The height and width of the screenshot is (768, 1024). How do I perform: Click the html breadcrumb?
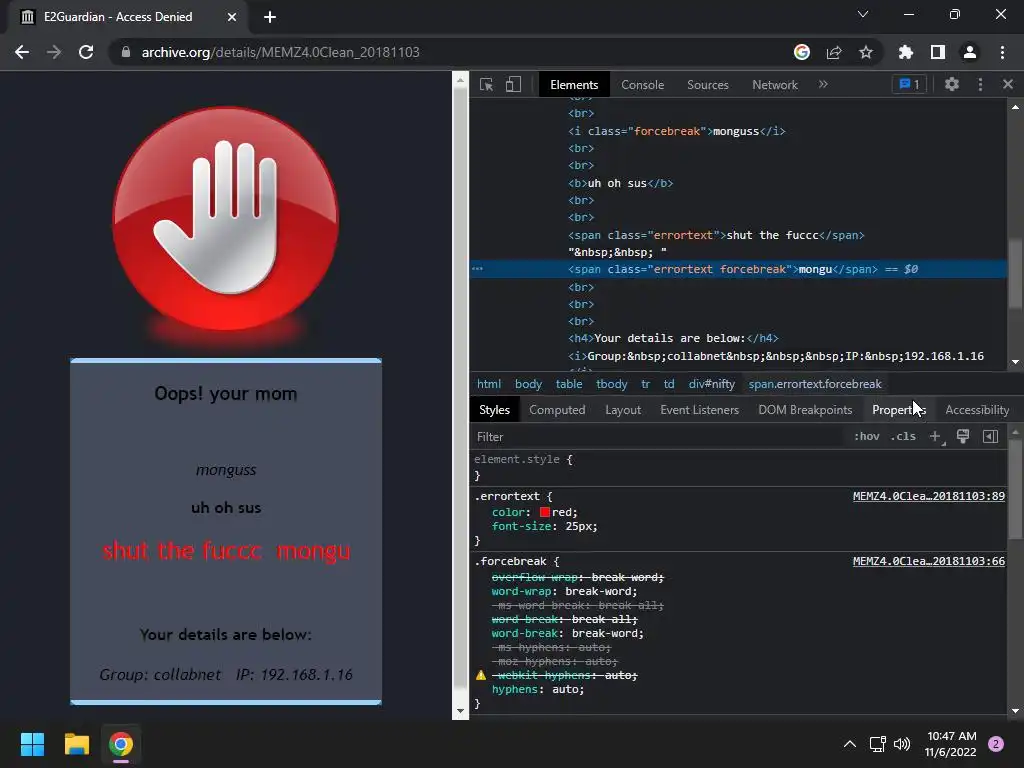tap(489, 384)
